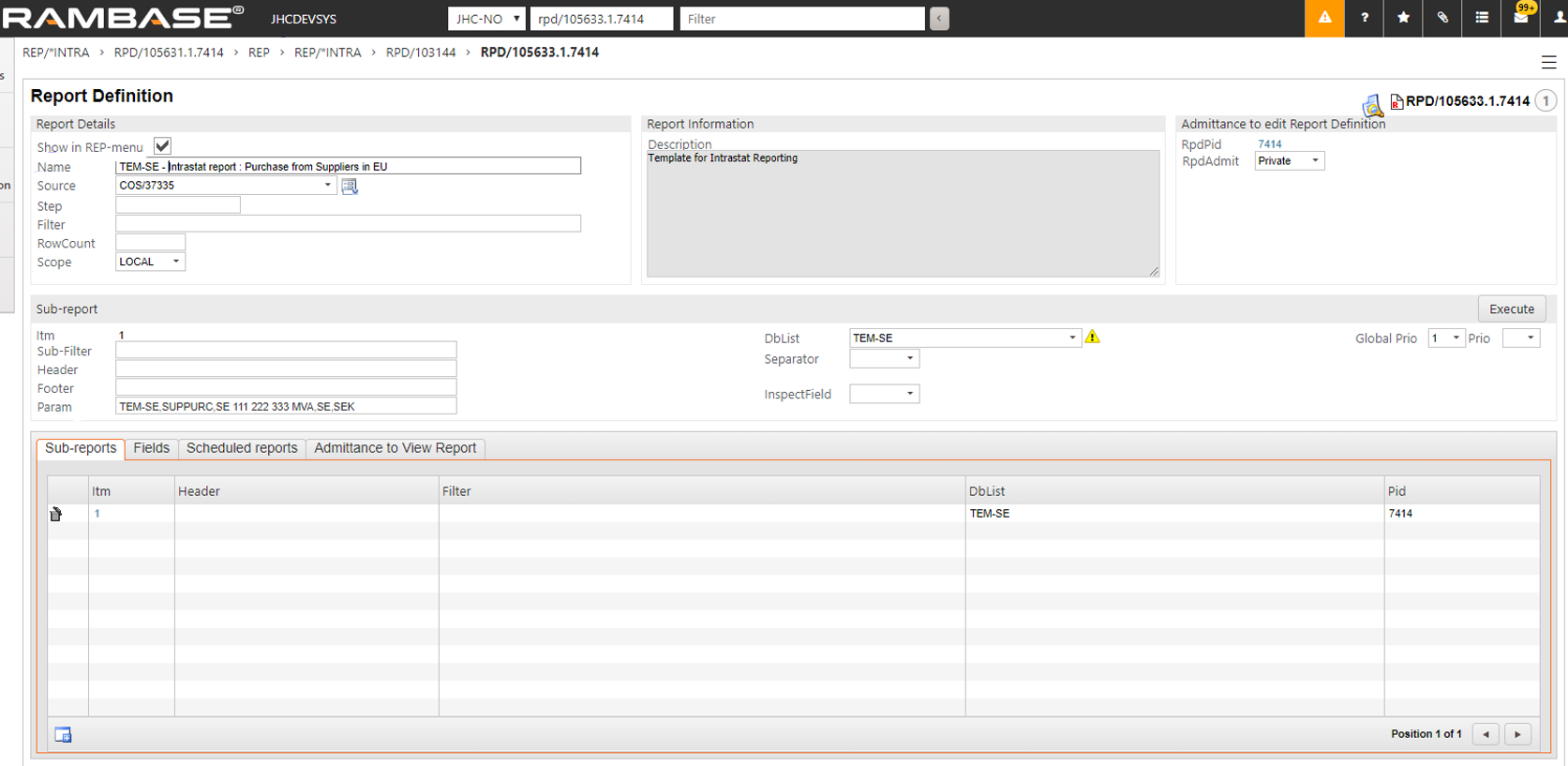Click the Itm column header
Viewport: 1568px width, 766px height.
131,491
